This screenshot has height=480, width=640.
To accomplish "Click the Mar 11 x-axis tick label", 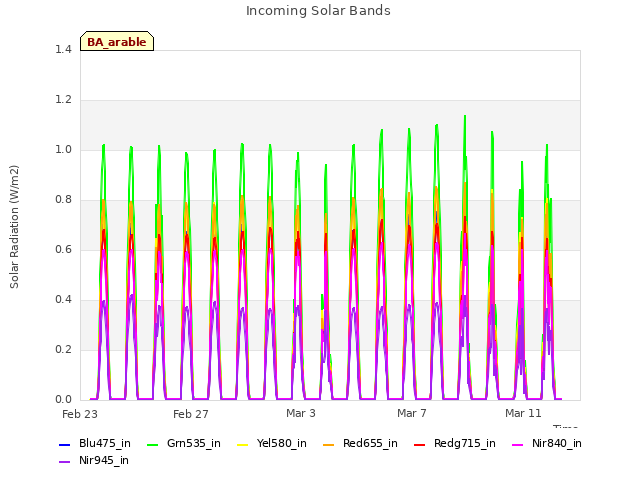I will tap(523, 413).
